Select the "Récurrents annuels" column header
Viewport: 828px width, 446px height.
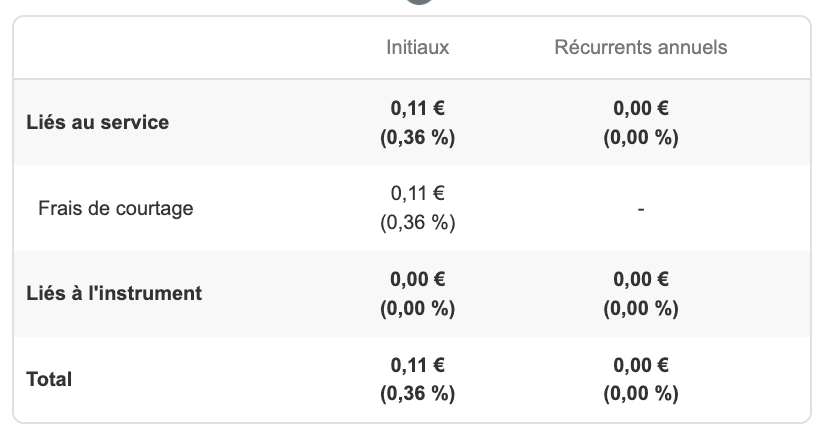(640, 47)
